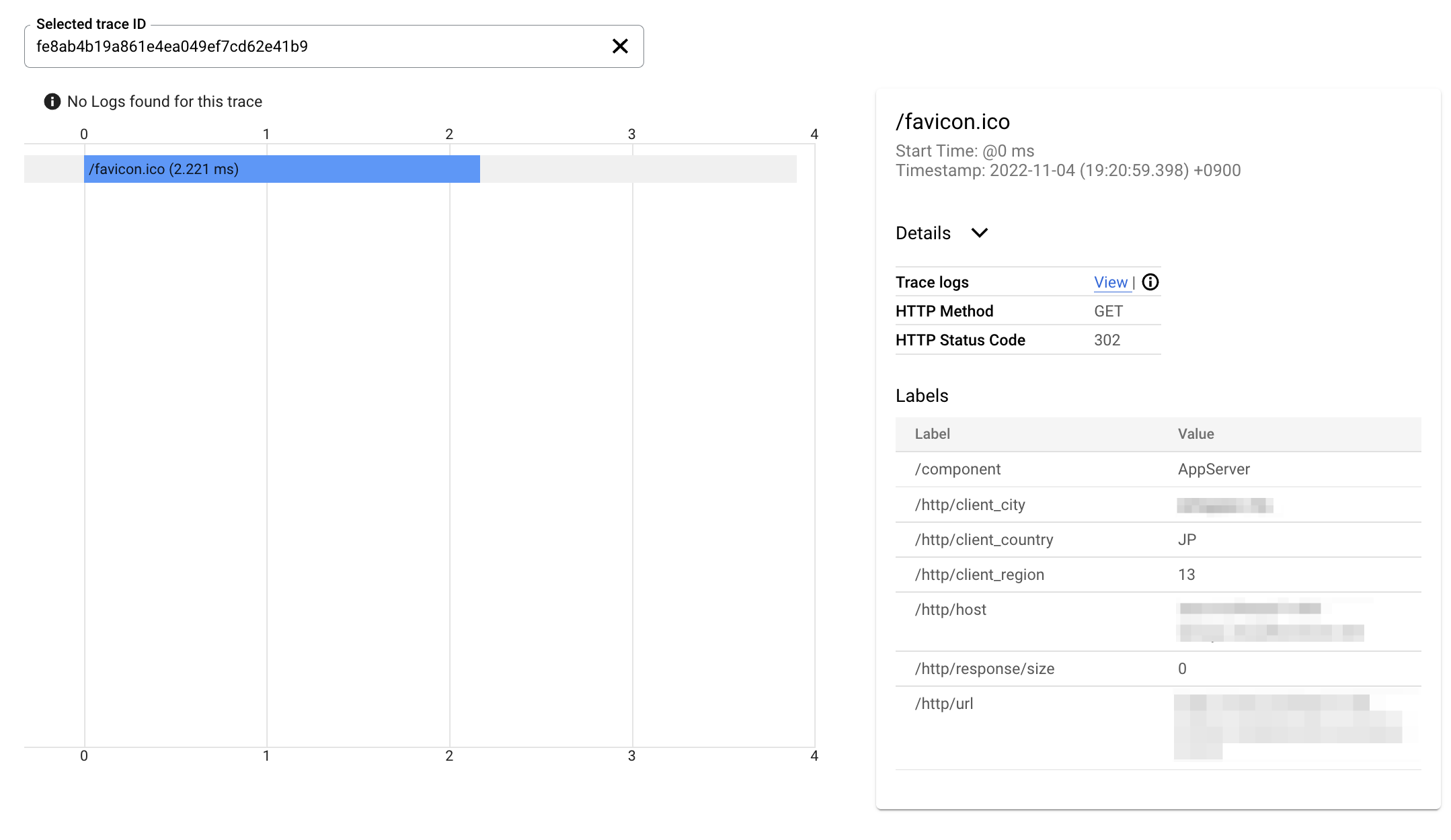The width and height of the screenshot is (1451, 840).
Task: Click the /http/response/size label
Action: (x=984, y=669)
